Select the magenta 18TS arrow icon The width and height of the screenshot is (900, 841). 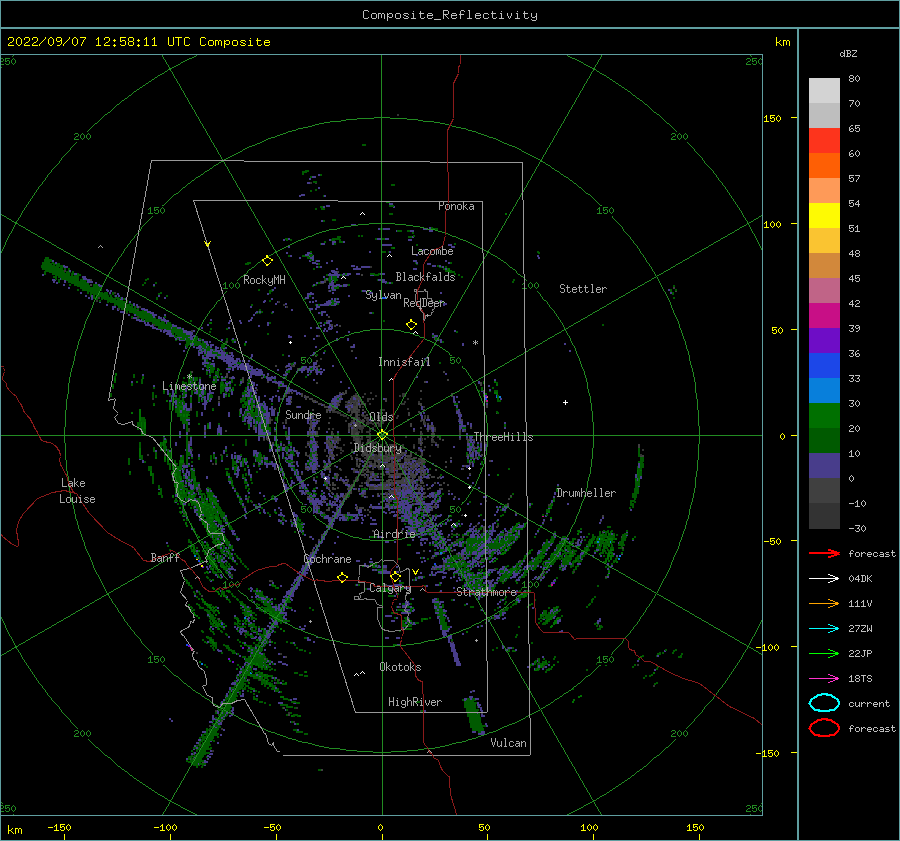824,679
